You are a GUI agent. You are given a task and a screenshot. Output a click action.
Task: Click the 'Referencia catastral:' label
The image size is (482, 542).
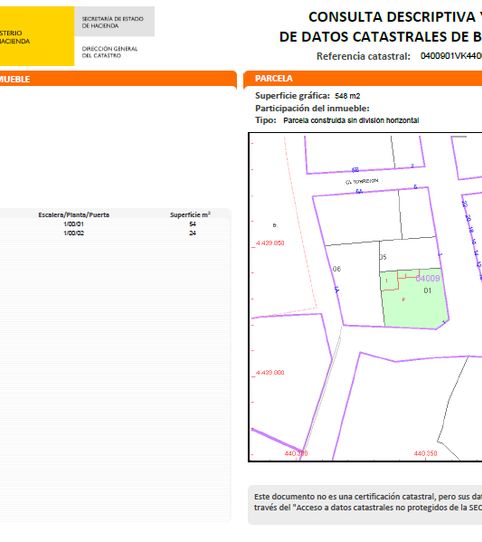point(363,56)
